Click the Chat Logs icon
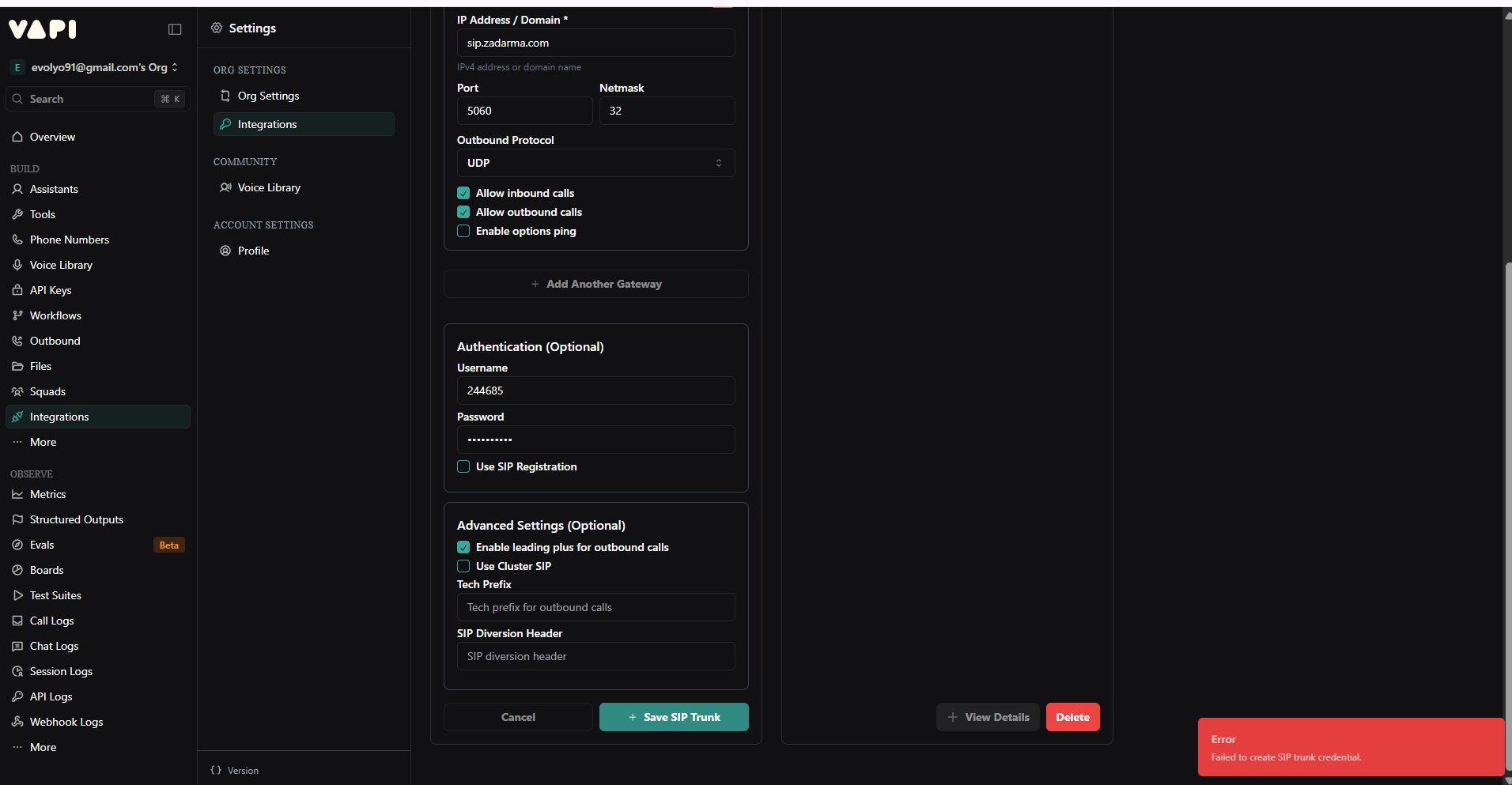The height and width of the screenshot is (785, 1512). 17,646
